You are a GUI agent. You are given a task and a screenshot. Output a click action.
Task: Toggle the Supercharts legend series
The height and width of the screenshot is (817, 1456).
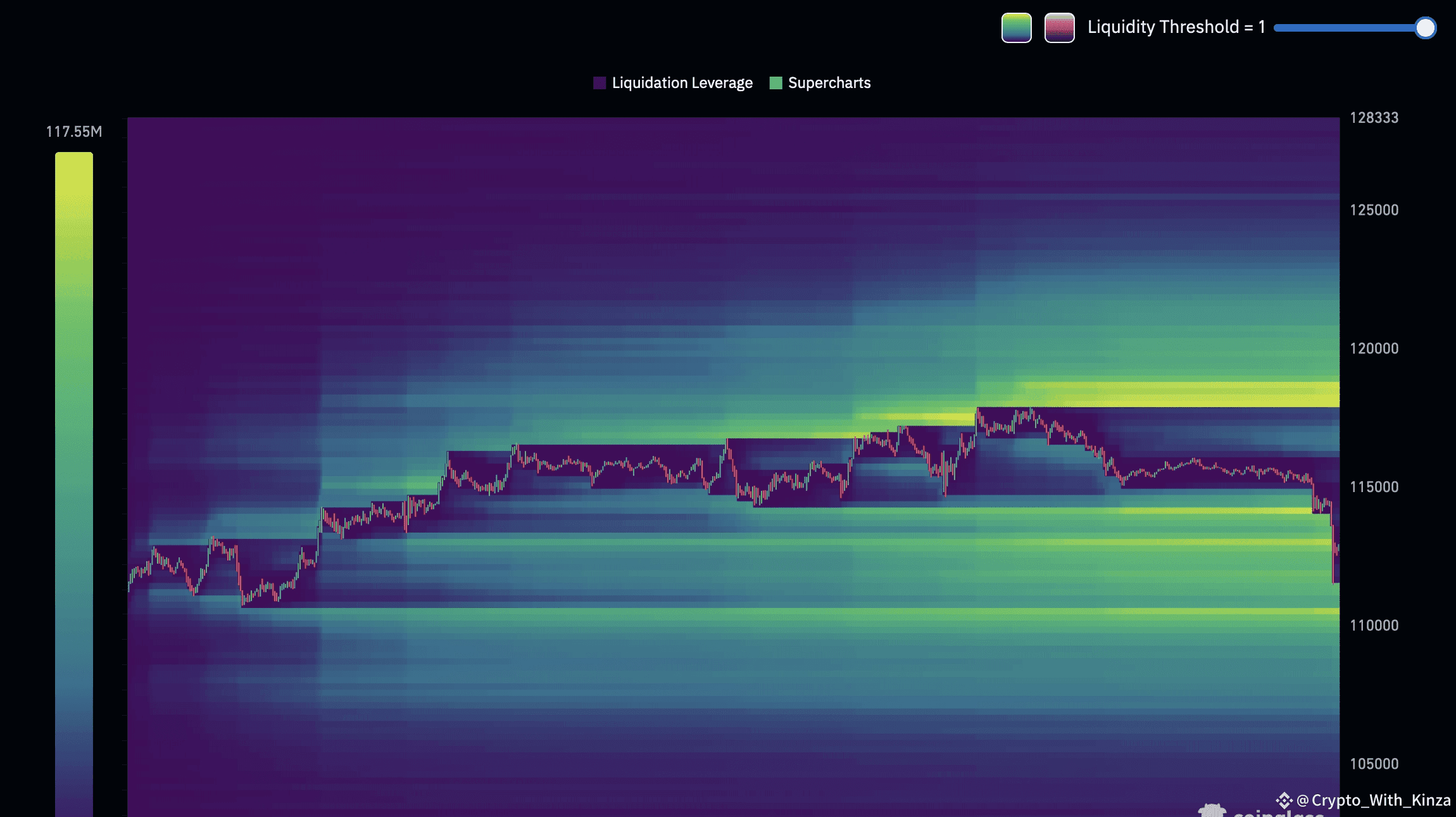(x=829, y=83)
